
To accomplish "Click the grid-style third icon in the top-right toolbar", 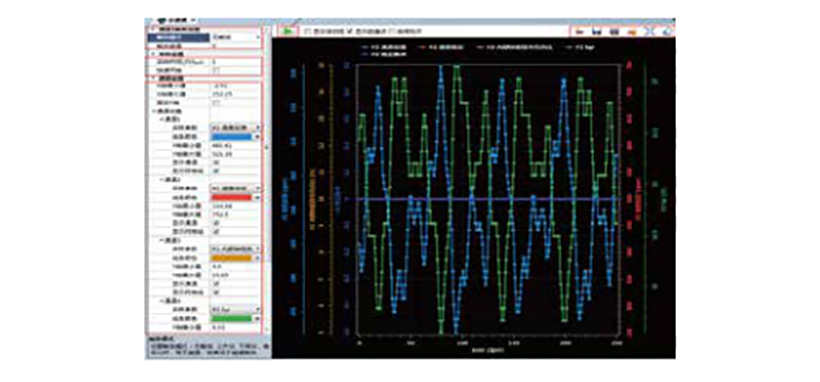I will [x=615, y=32].
